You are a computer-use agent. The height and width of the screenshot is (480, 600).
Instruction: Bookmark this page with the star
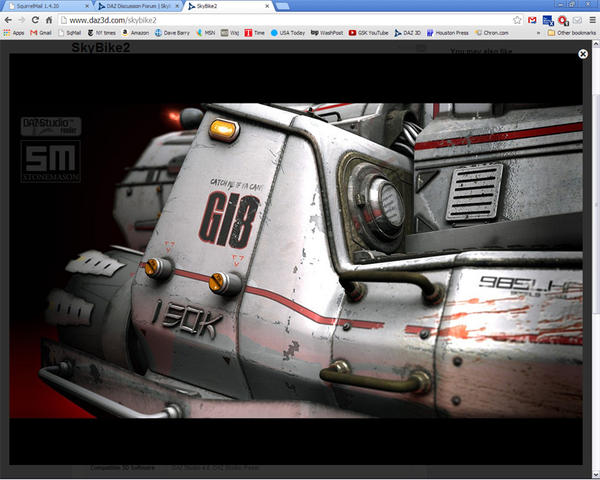(x=517, y=20)
